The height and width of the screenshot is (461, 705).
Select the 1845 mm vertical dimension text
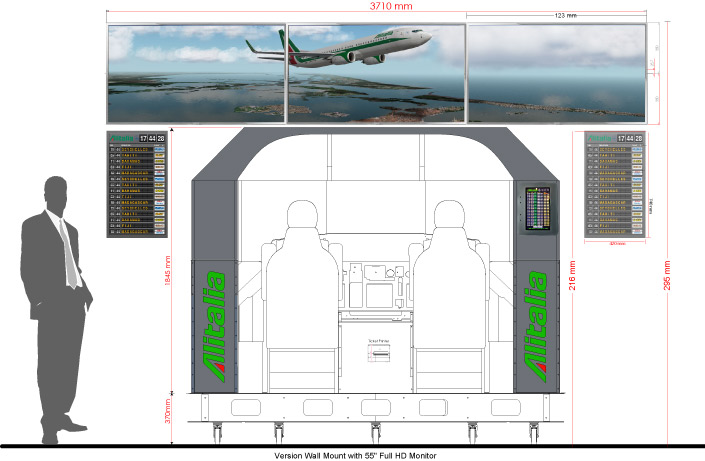167,270
